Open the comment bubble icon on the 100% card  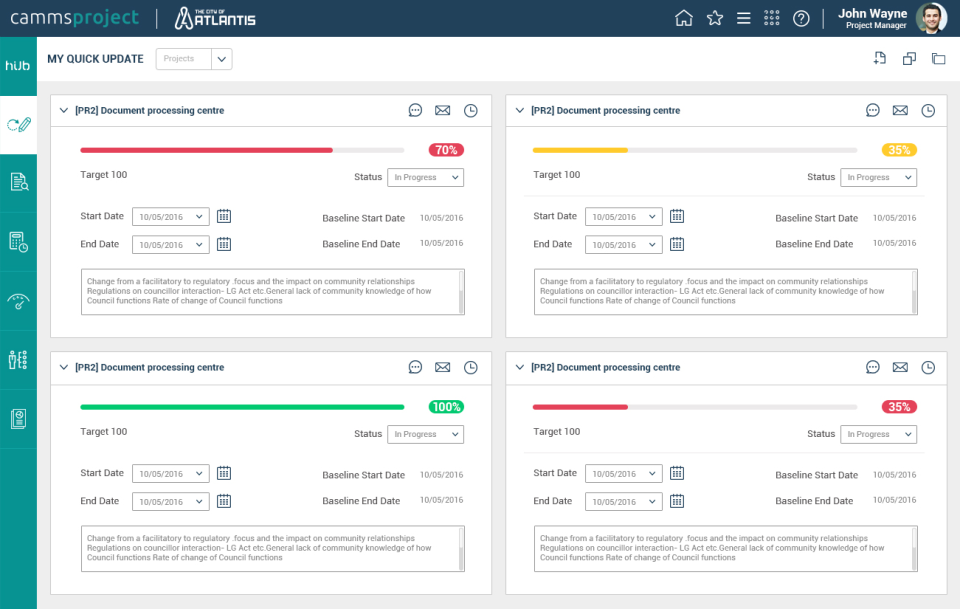click(415, 367)
